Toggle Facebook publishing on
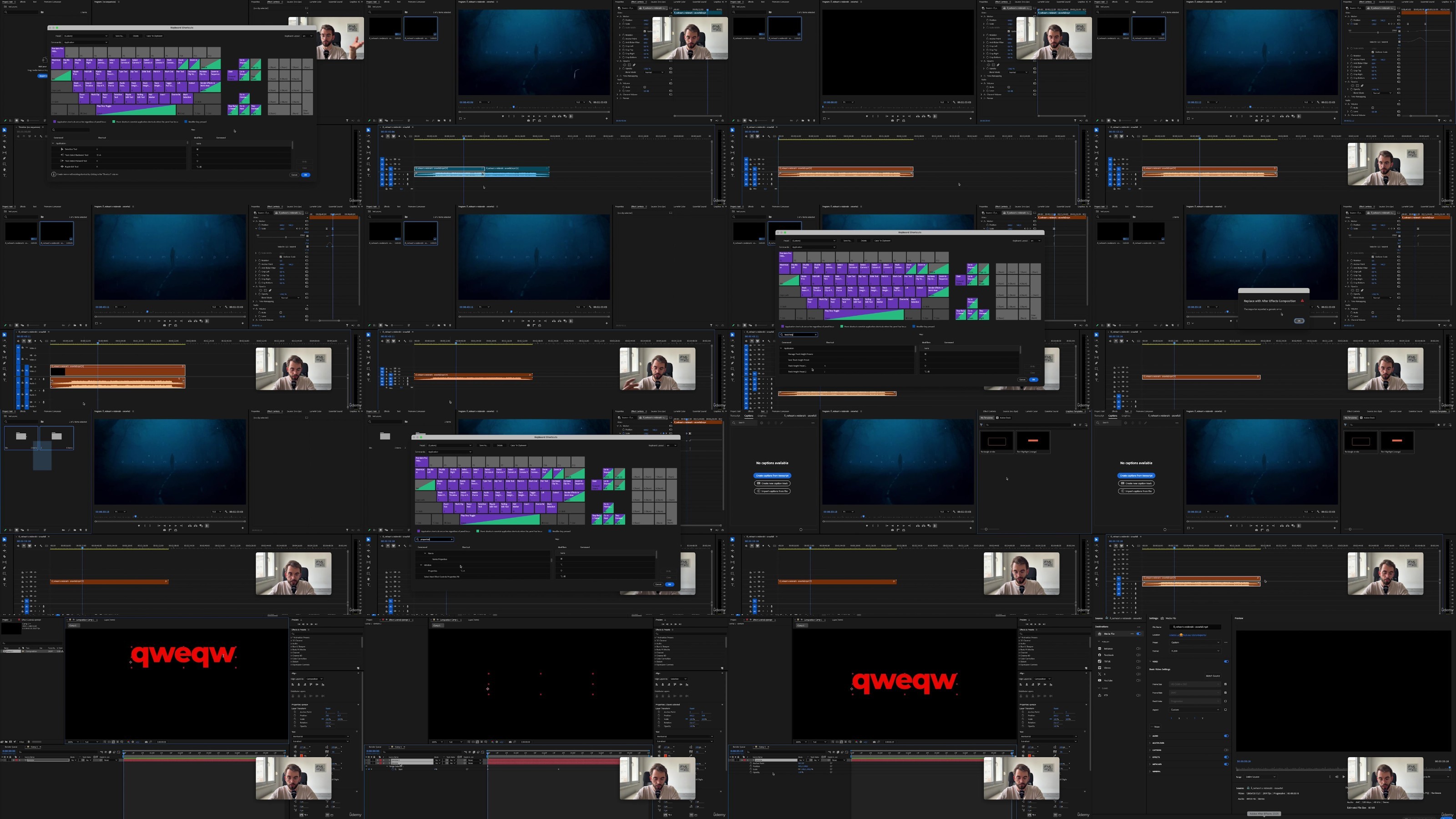Viewport: 1456px width, 819px height. point(1138,655)
